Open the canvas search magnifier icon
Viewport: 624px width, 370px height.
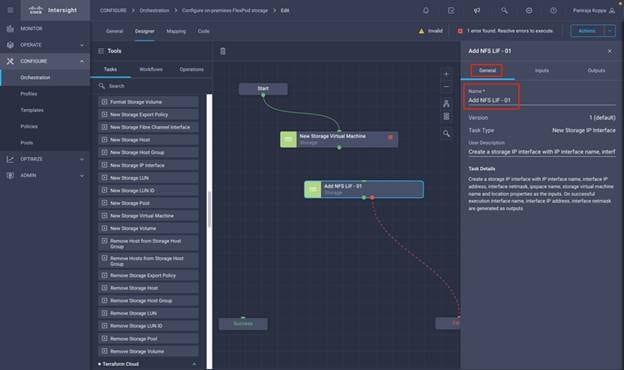point(447,134)
